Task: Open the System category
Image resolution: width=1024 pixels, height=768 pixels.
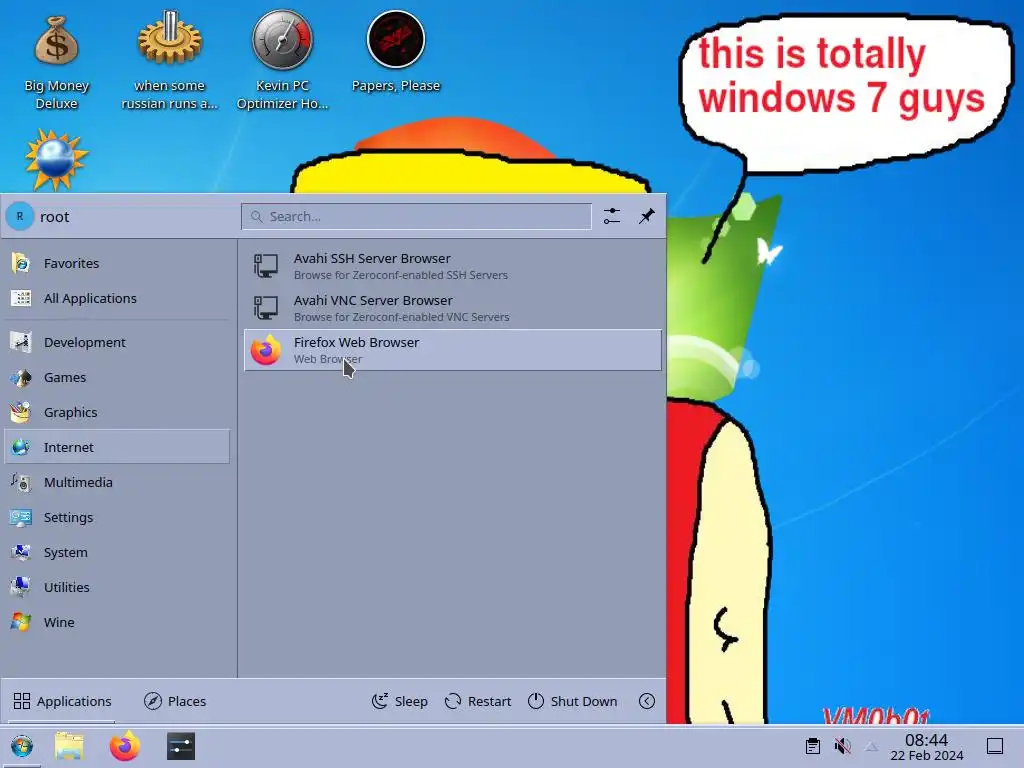Action: 118,552
